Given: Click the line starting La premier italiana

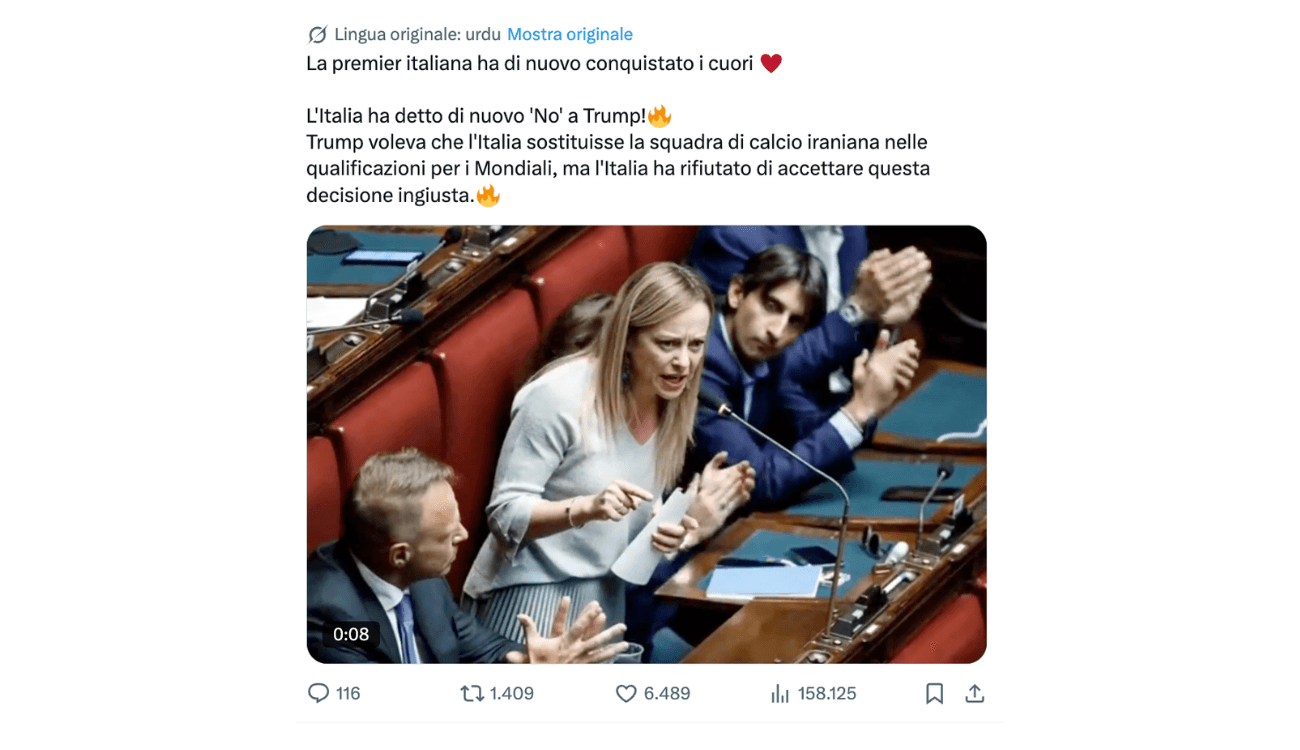Looking at the screenshot, I should 544,63.
